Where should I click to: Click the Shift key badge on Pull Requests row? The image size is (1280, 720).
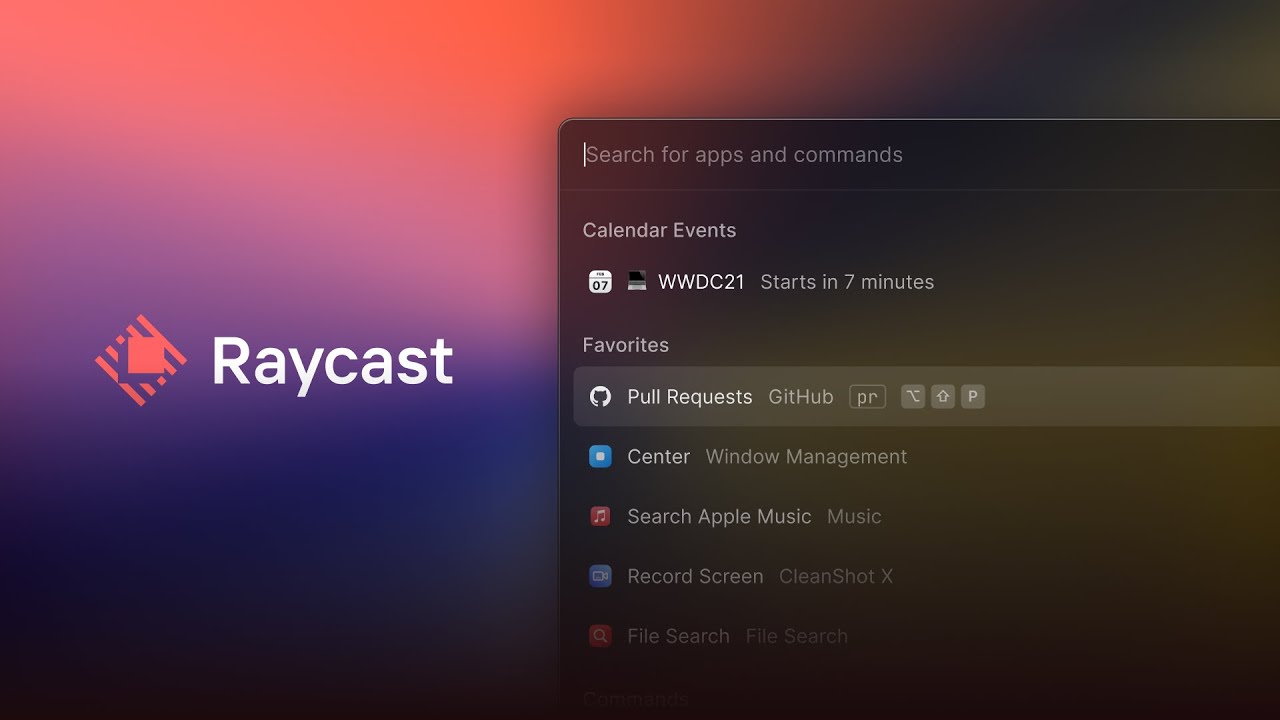coord(942,396)
